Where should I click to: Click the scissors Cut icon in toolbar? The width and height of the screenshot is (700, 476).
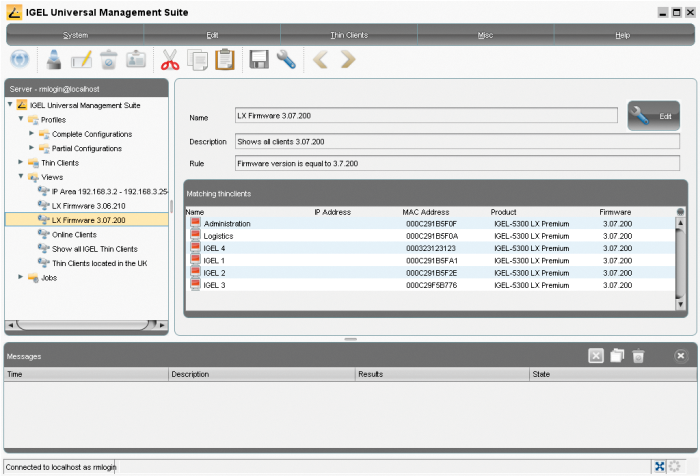point(169,60)
